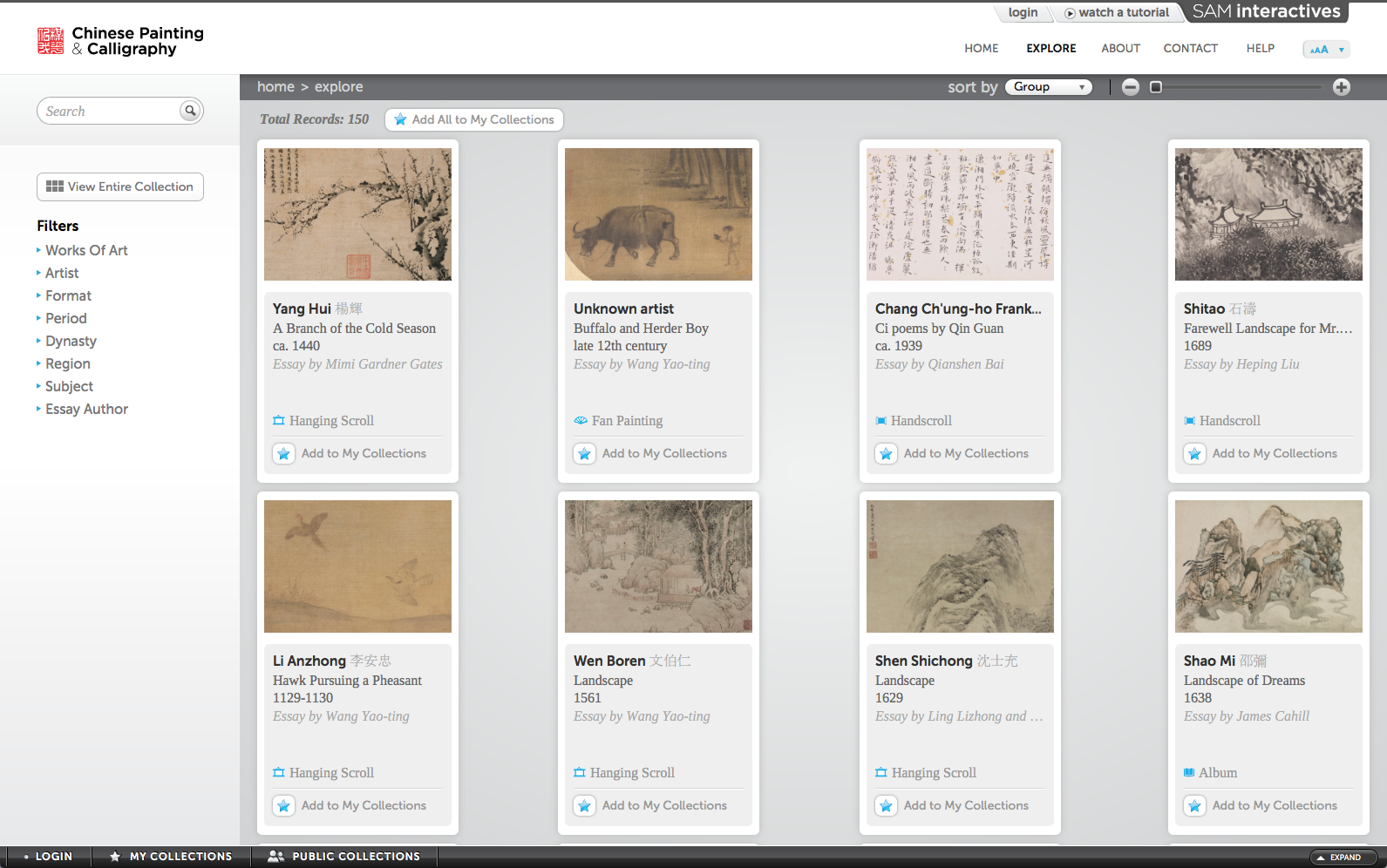Click the View Entire Collection button
This screenshot has height=868, width=1387.
point(120,187)
